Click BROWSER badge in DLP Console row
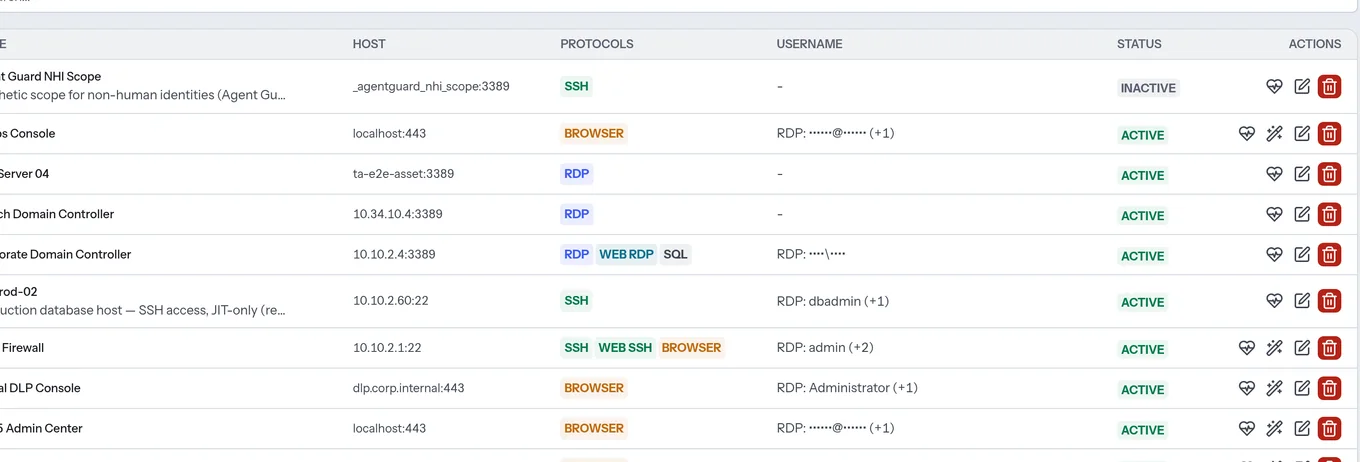Screen dimensions: 1360x462 (x=594, y=388)
